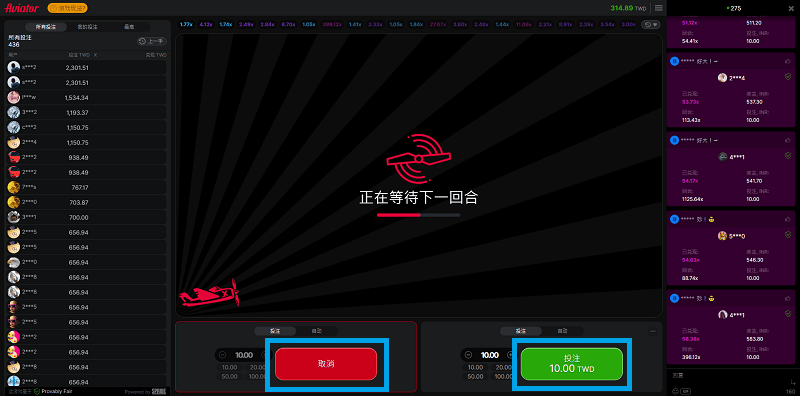Open the orange how-to-play button
The height and width of the screenshot is (396, 800).
click(67, 8)
